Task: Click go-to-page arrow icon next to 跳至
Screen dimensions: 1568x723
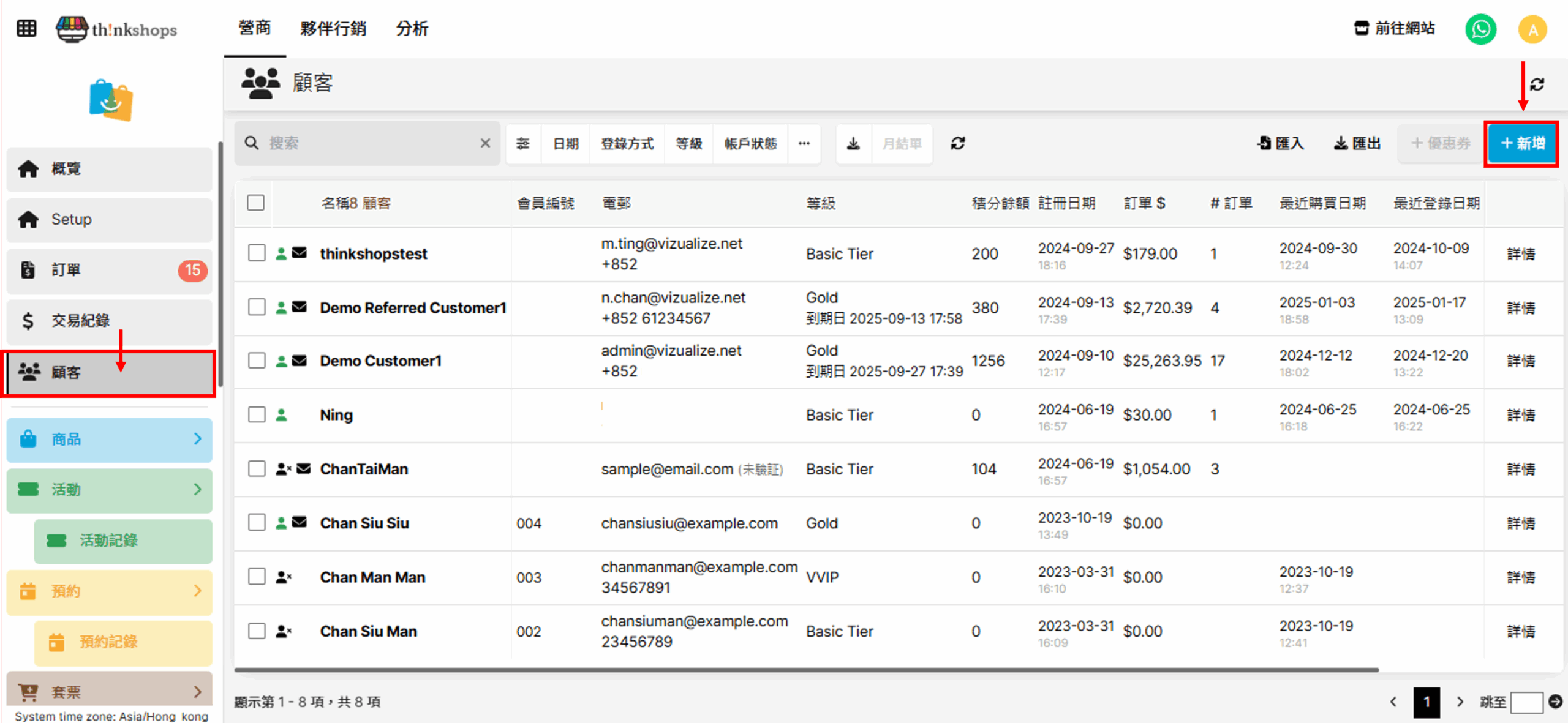Action: point(1555,702)
